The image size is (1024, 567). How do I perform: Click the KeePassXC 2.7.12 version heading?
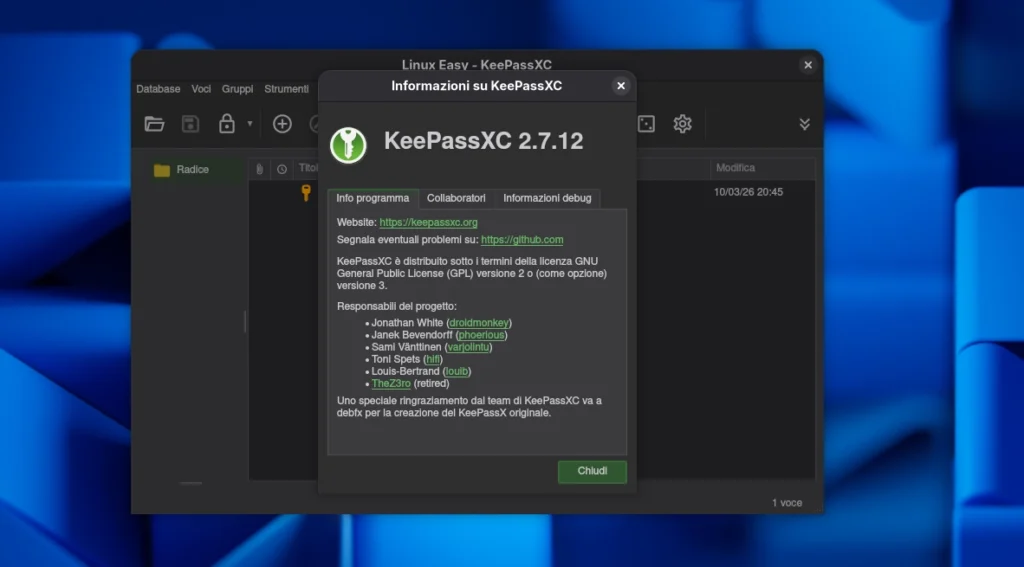pos(483,141)
